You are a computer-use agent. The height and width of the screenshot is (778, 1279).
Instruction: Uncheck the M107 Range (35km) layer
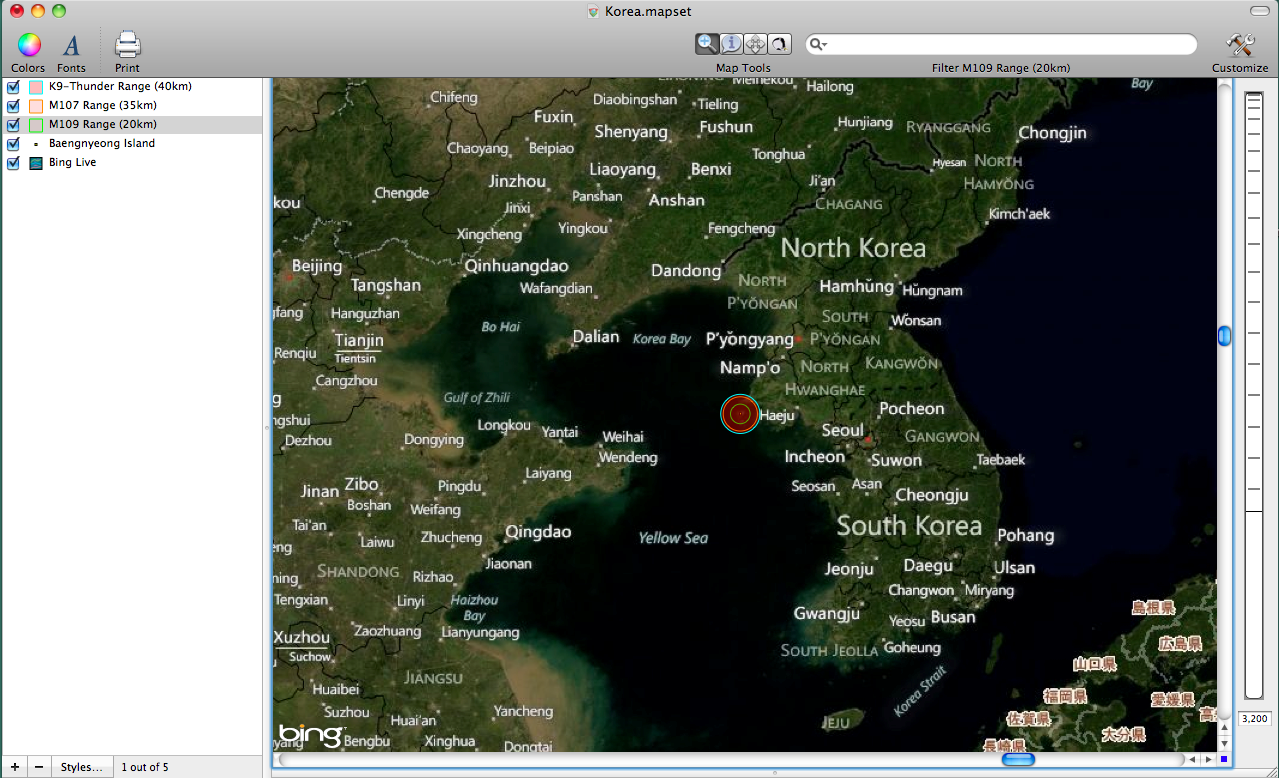click(14, 106)
